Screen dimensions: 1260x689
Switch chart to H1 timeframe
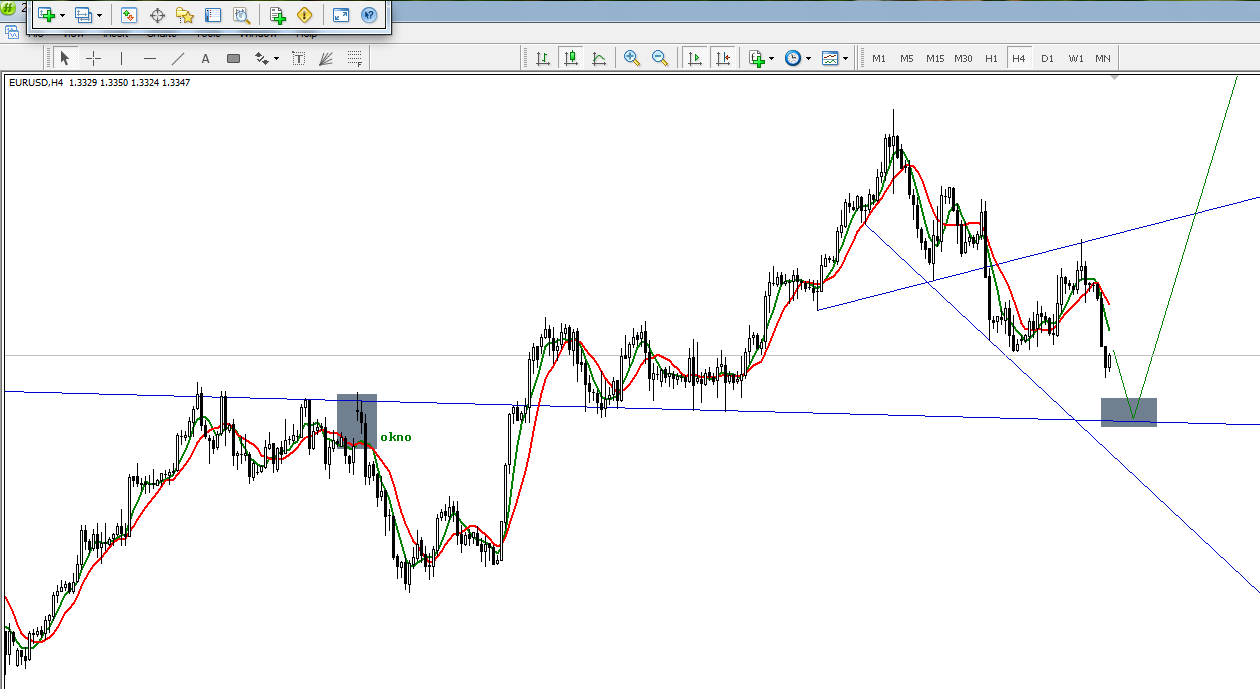pos(991,59)
